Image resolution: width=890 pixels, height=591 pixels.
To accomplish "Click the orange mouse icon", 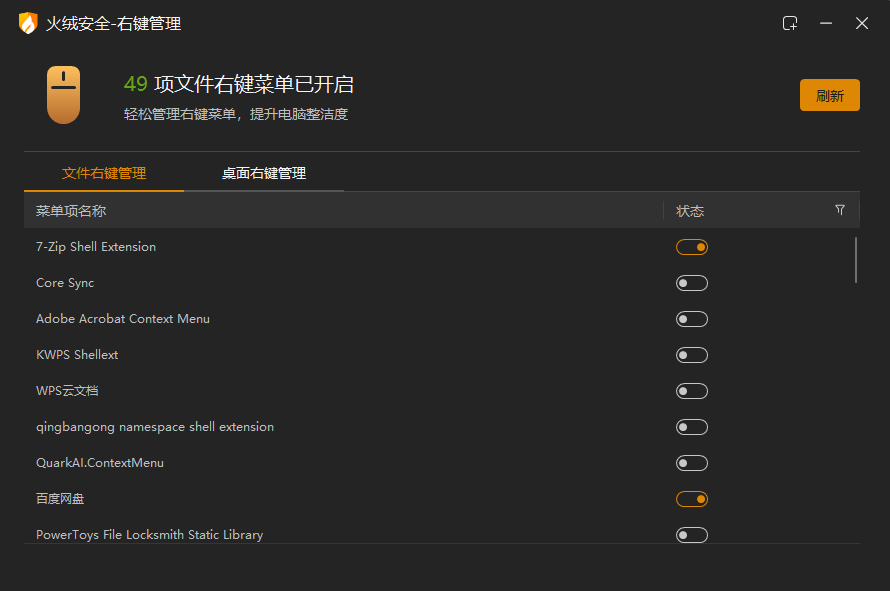I will pos(64,95).
